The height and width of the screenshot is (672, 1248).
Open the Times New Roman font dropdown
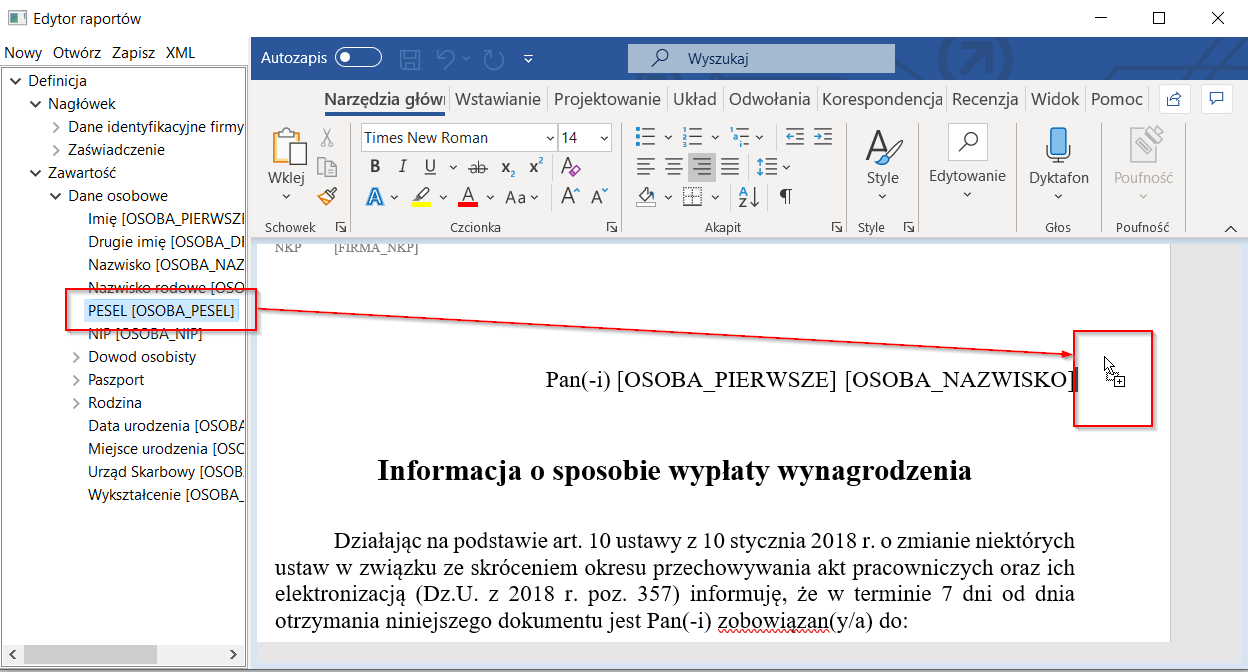pos(549,138)
